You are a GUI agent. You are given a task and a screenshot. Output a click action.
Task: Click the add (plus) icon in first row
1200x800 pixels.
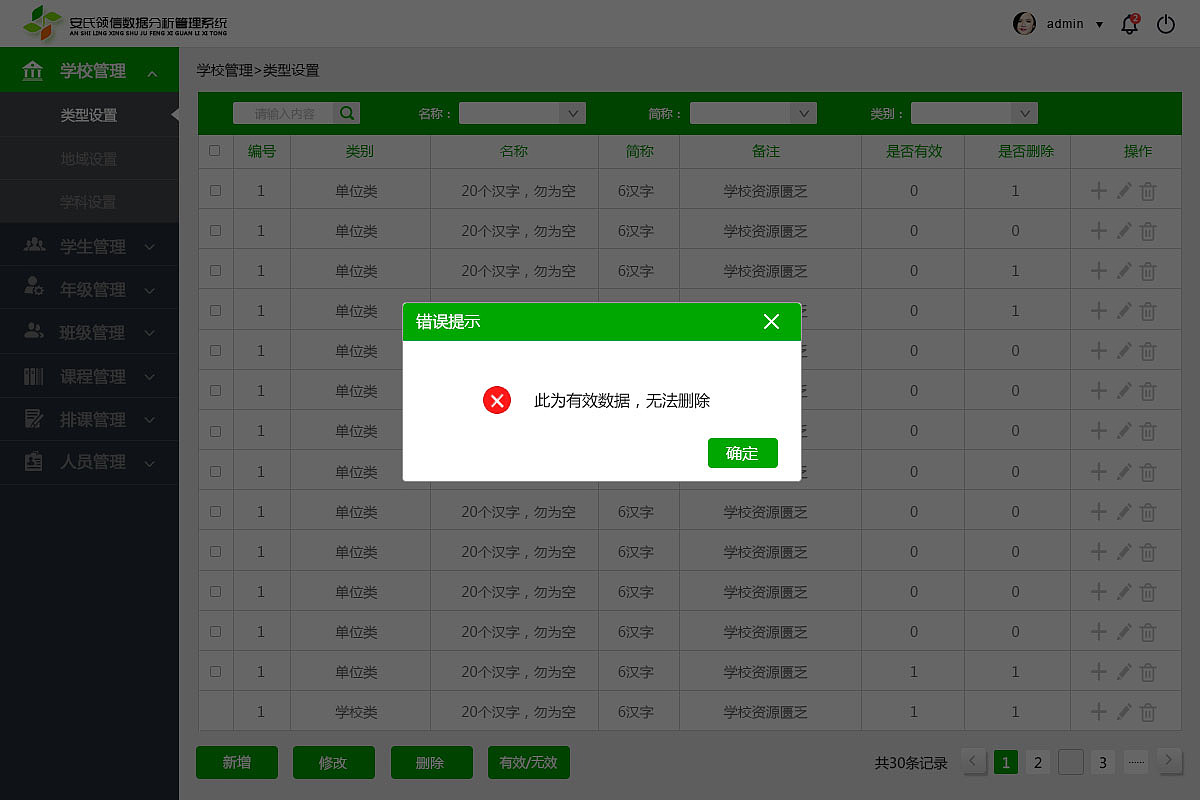1099,189
